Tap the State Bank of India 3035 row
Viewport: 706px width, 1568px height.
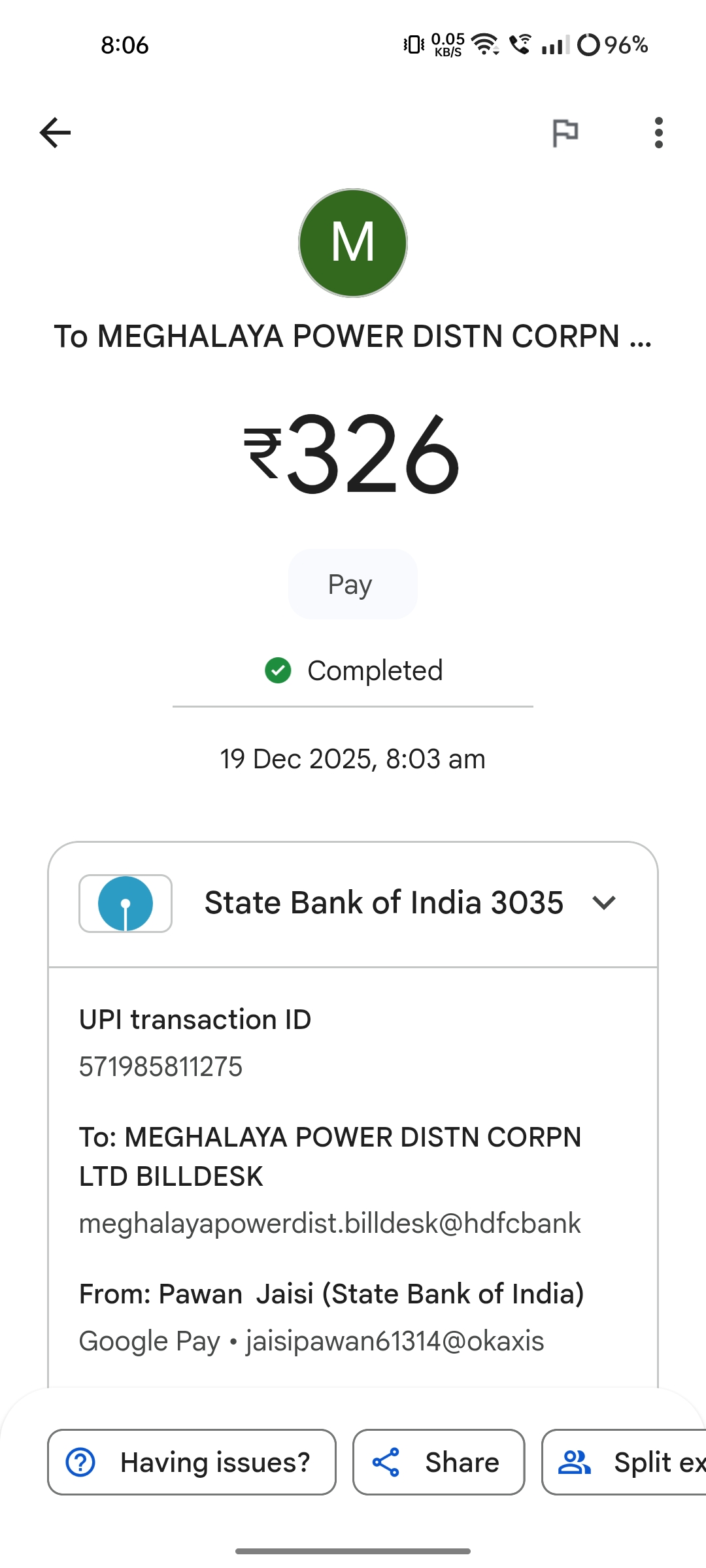point(384,903)
